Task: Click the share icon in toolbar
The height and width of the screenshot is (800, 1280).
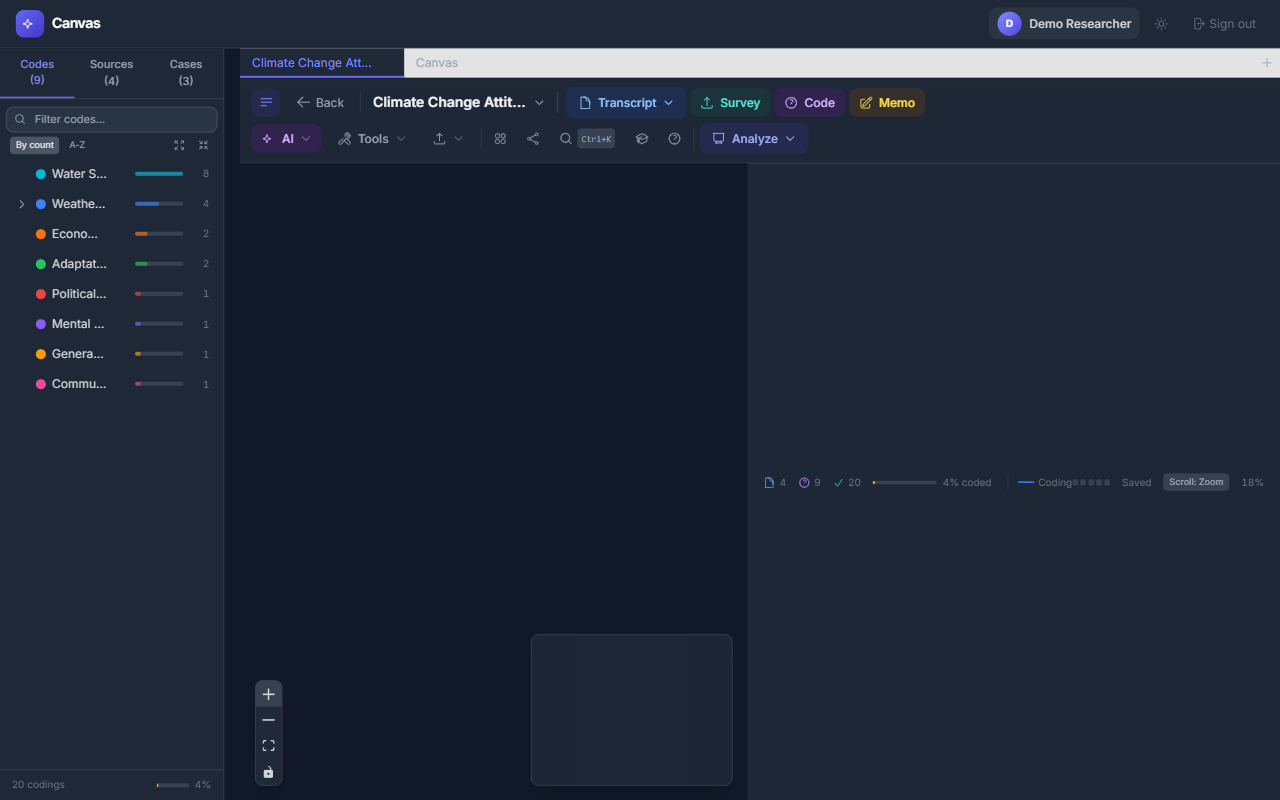Action: click(x=533, y=139)
